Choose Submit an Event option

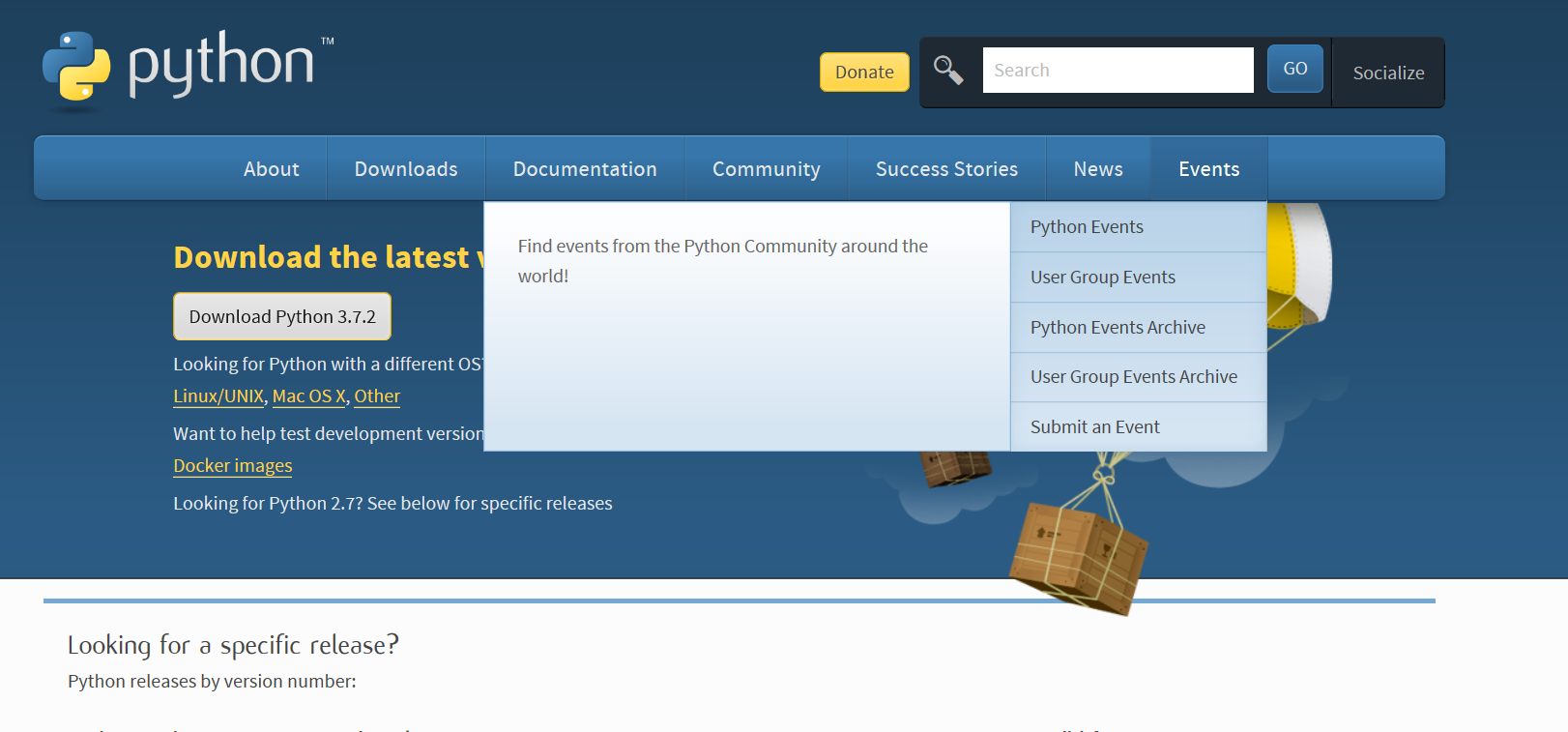pyautogui.click(x=1094, y=427)
